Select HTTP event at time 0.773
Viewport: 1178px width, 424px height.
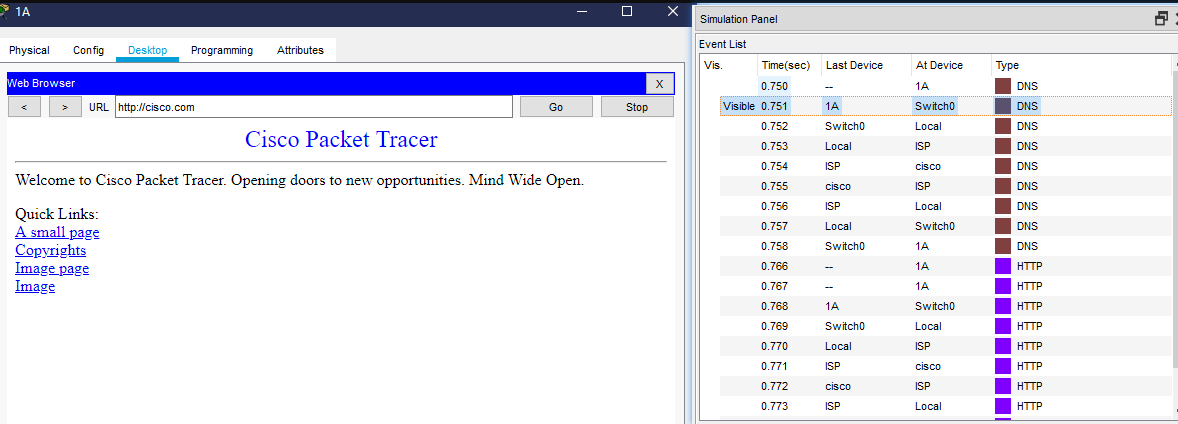pos(945,406)
